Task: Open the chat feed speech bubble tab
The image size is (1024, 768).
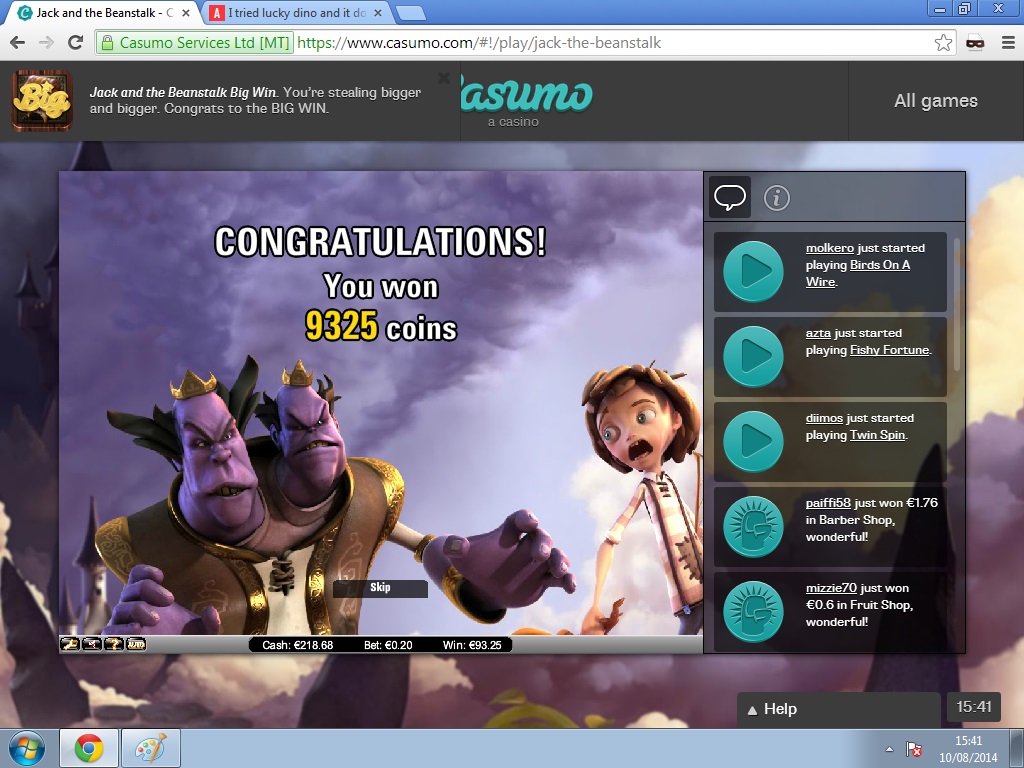Action: click(730, 197)
